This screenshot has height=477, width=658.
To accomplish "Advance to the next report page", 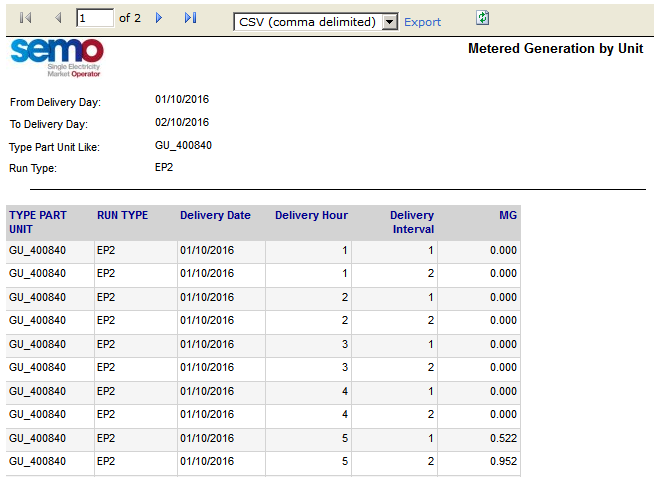I will click(159, 19).
